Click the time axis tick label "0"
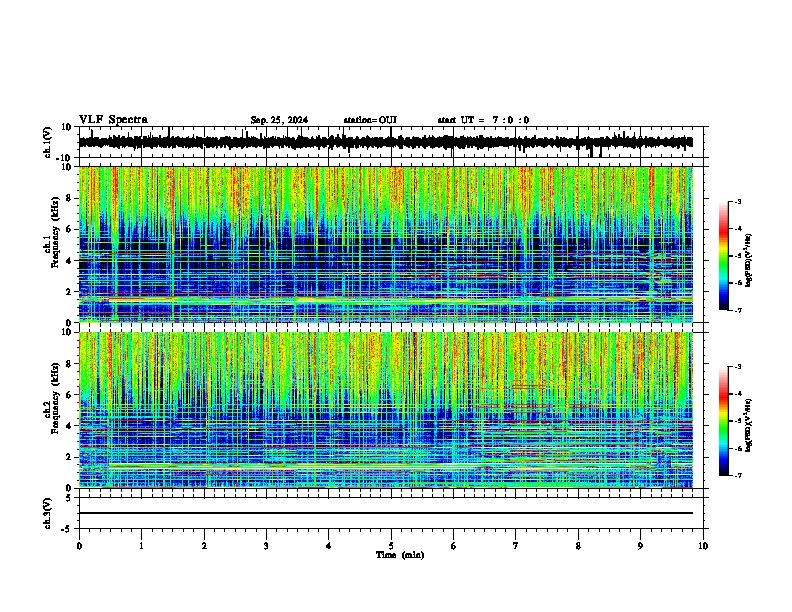This screenshot has width=792, height=612. 79,546
